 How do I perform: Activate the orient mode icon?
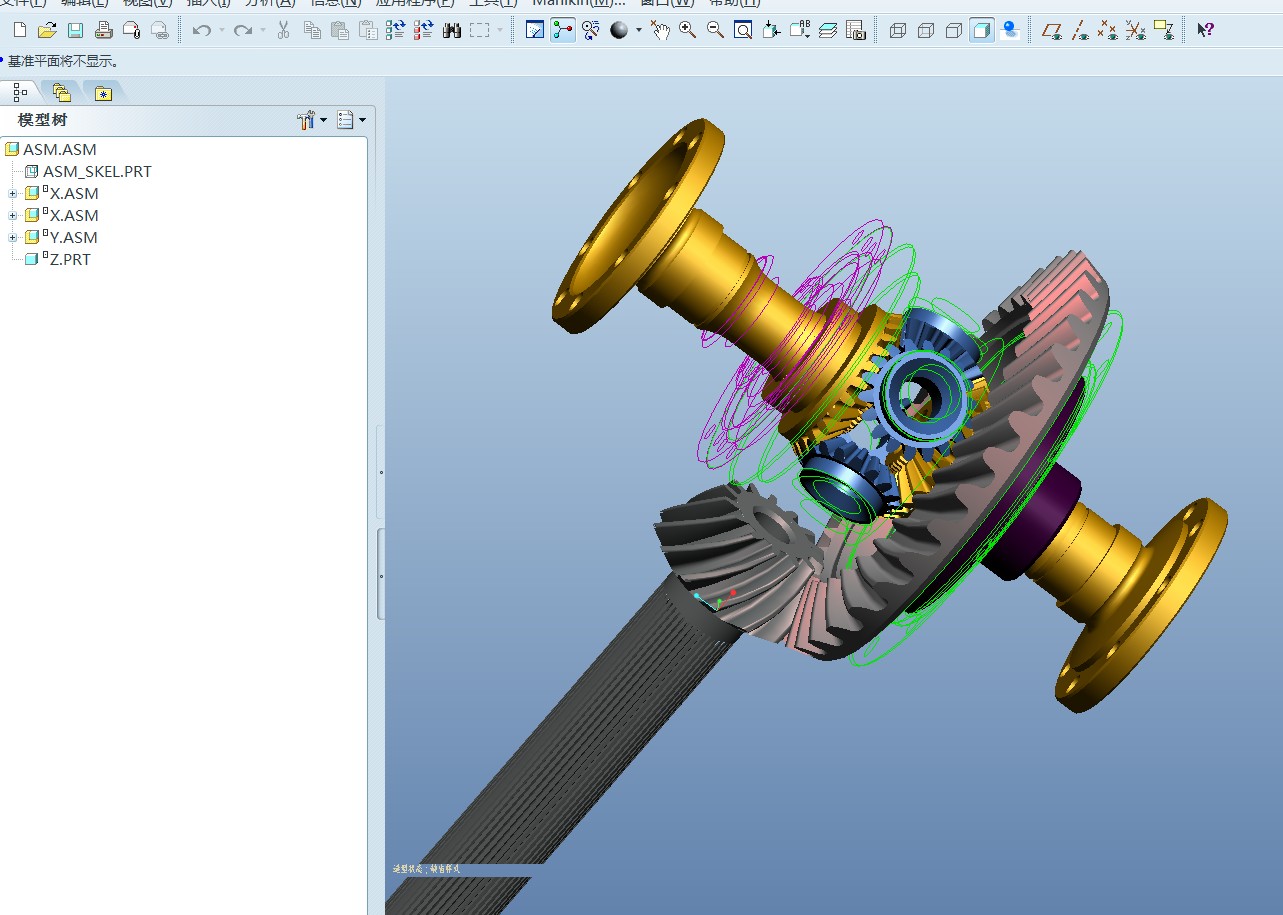pos(591,30)
